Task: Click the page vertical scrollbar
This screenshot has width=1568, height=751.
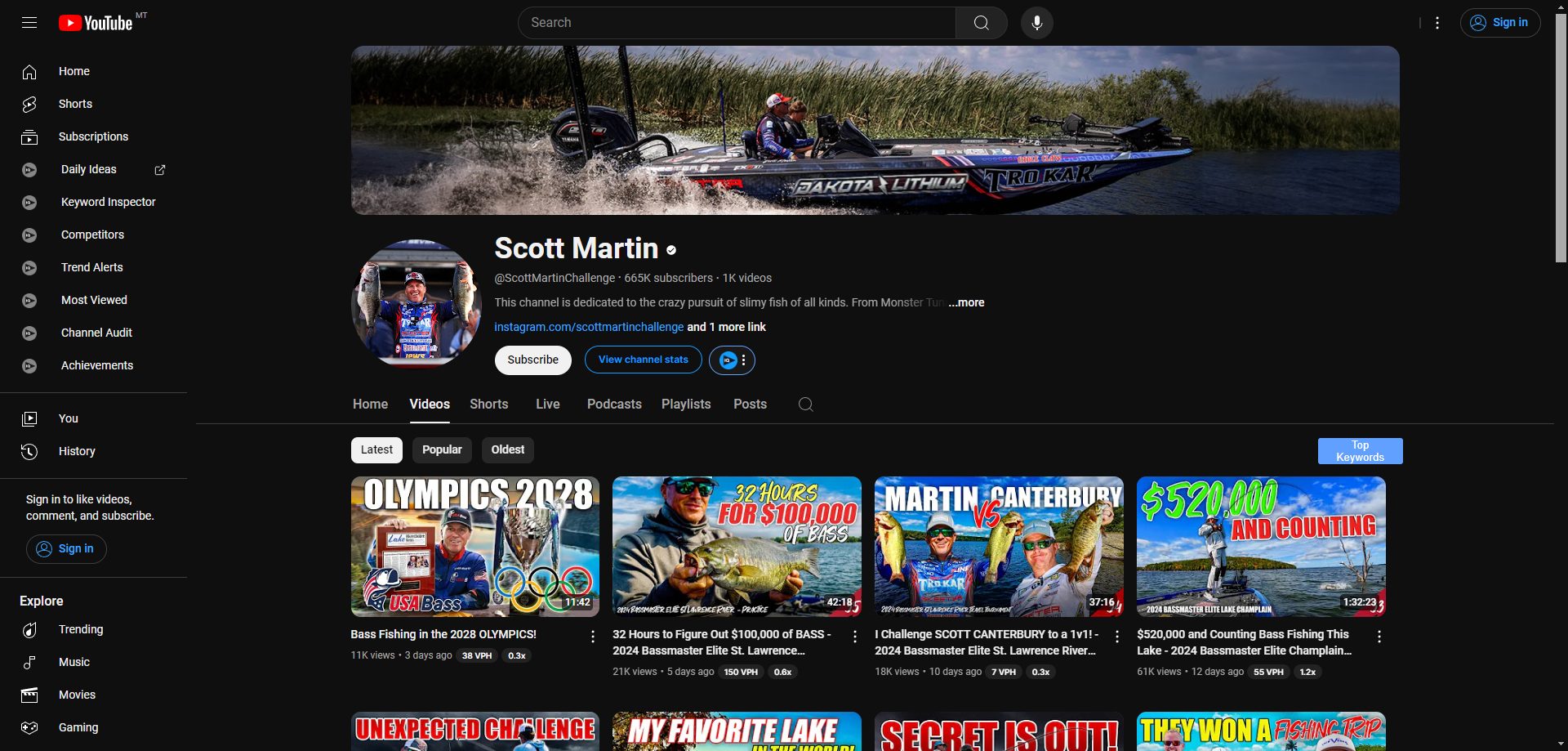Action: [1561, 139]
